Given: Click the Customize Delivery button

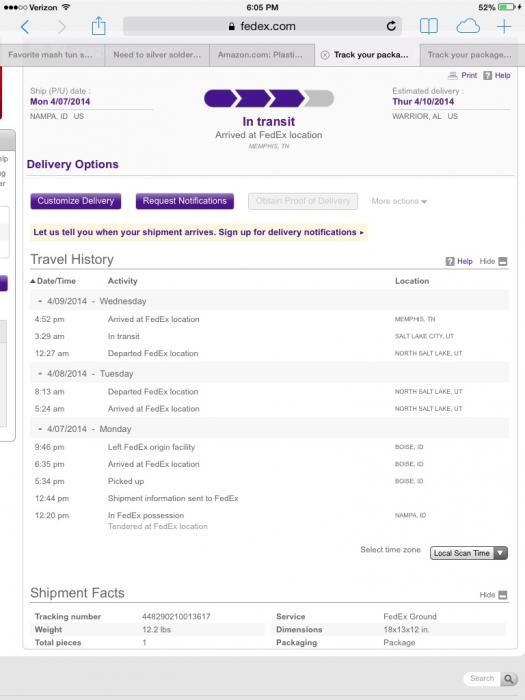Looking at the screenshot, I should [75, 201].
